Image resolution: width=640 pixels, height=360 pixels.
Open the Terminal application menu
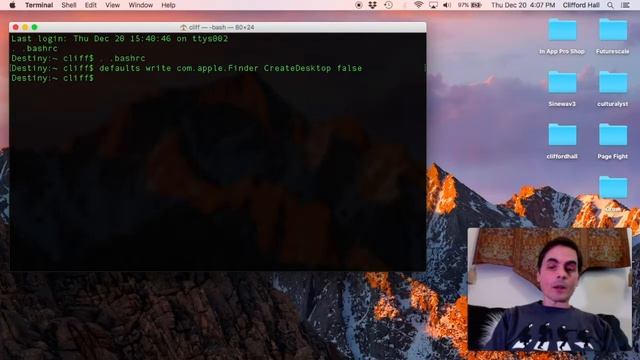pyautogui.click(x=39, y=5)
